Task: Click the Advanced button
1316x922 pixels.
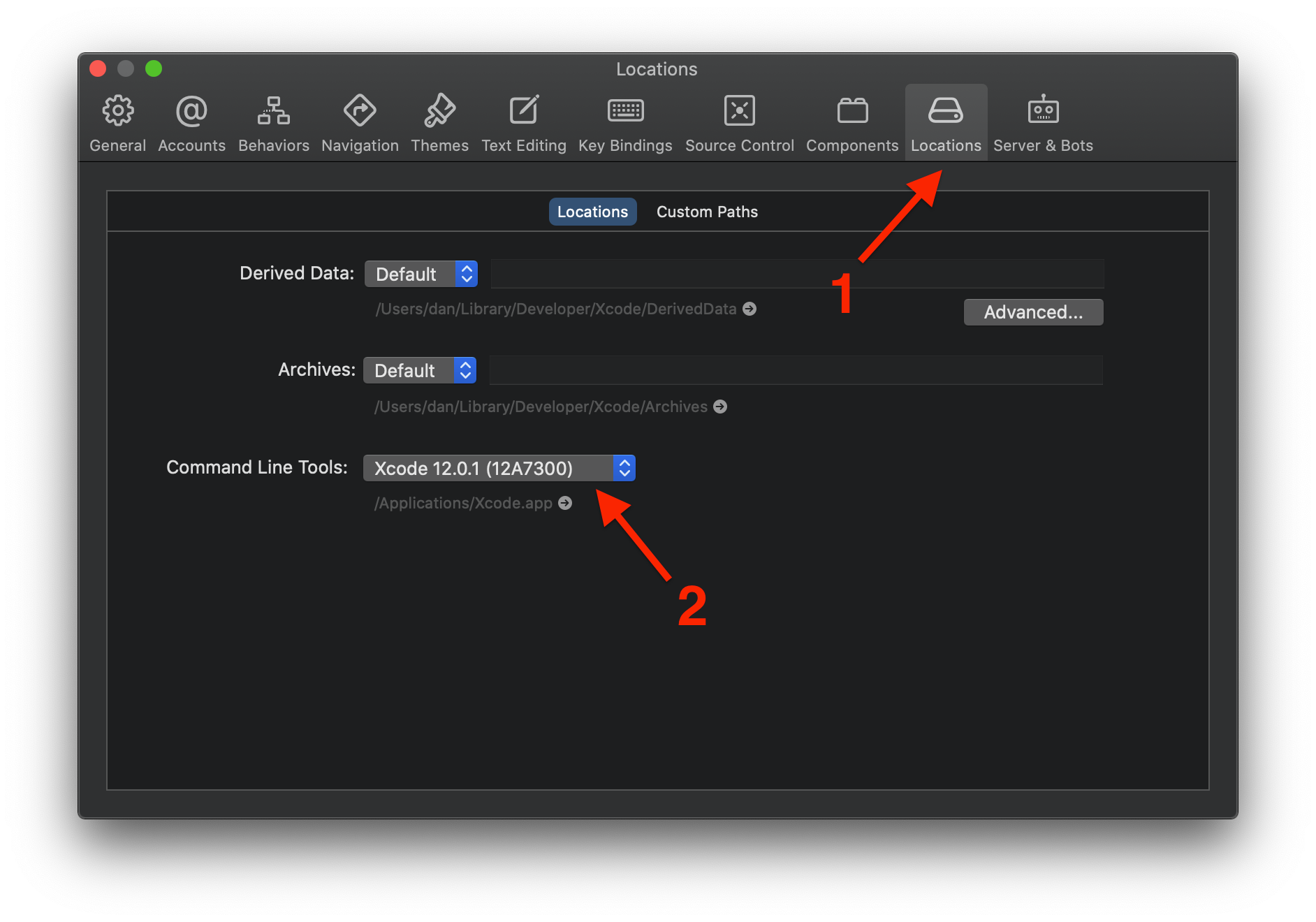Action: pyautogui.click(x=1033, y=312)
